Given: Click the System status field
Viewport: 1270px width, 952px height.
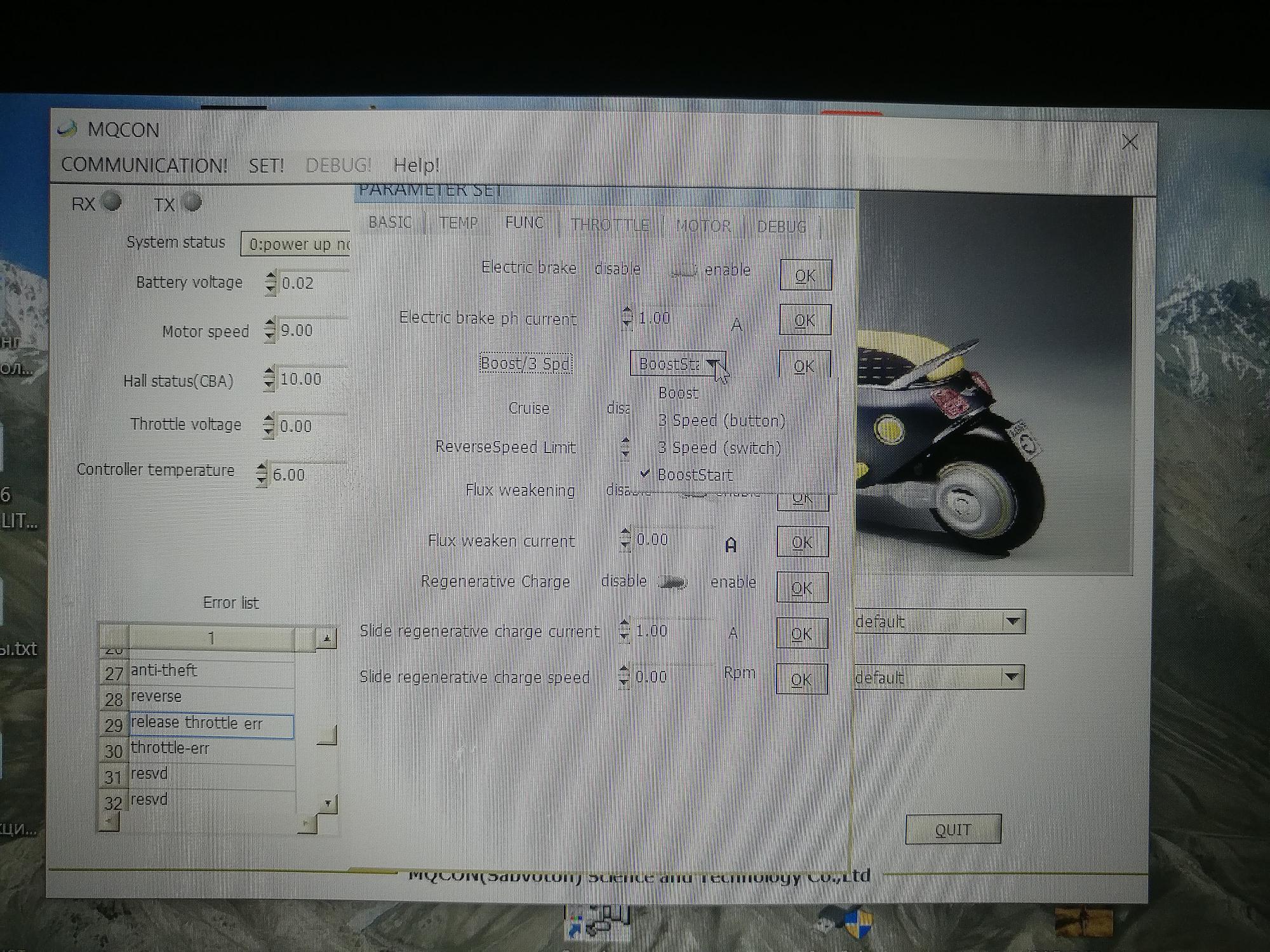Looking at the screenshot, I should [x=295, y=244].
